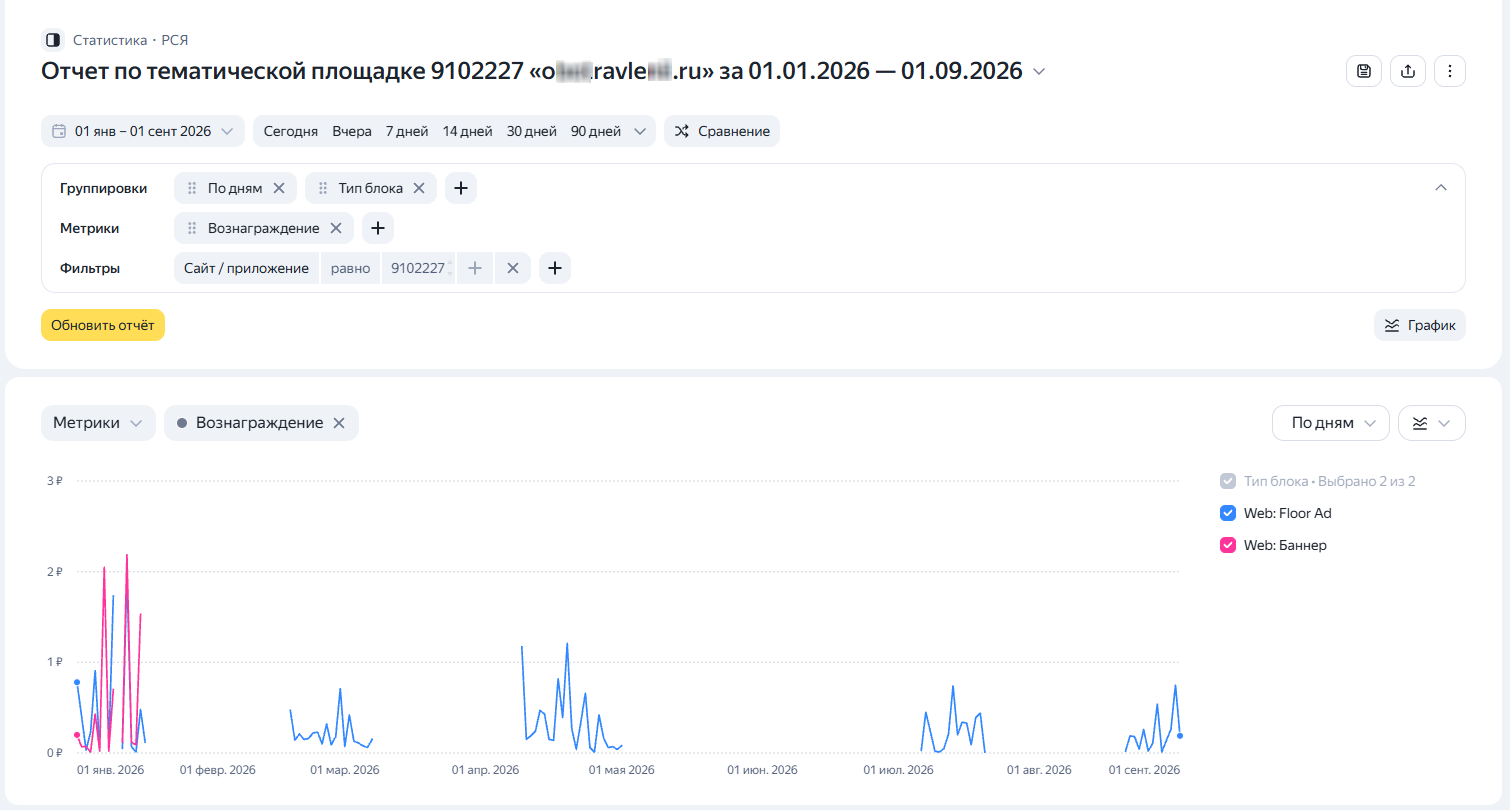
Task: Save report using the floppy disk icon
Action: pos(1364,71)
